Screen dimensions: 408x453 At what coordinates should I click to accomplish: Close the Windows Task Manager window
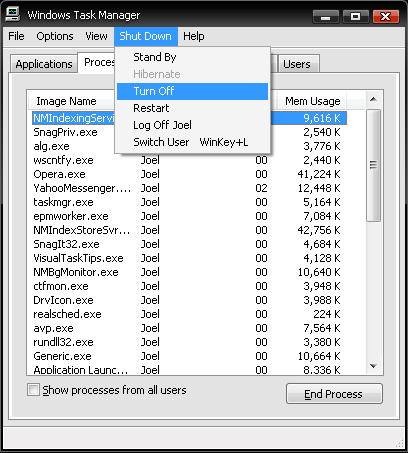click(386, 16)
